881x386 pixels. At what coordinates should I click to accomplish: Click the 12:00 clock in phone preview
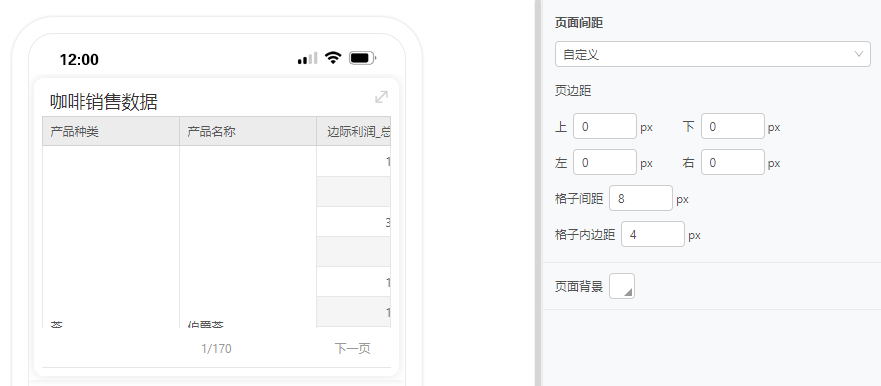(x=79, y=60)
